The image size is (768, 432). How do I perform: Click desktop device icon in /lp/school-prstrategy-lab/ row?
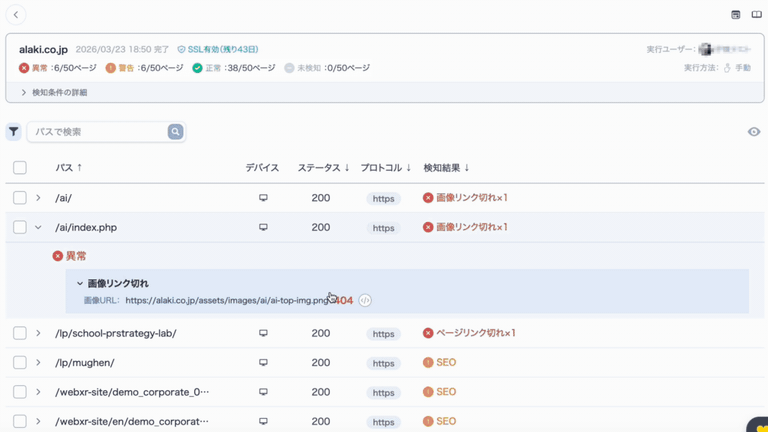coord(264,333)
